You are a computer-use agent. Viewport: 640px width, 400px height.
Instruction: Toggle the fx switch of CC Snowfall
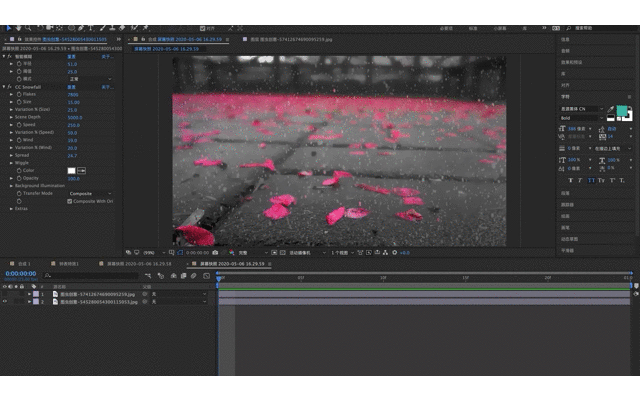(9, 87)
